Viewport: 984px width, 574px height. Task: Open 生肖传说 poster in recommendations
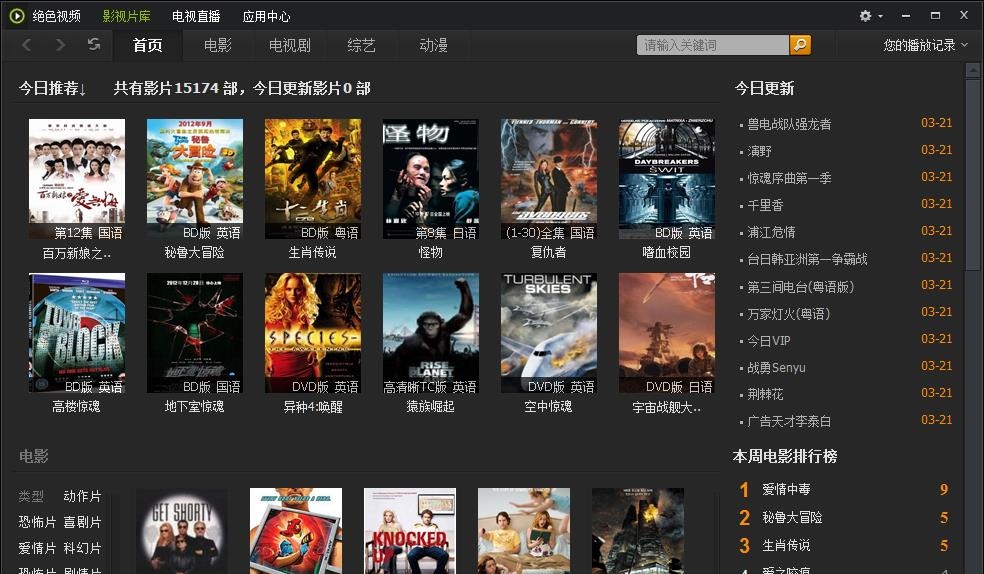pyautogui.click(x=313, y=179)
